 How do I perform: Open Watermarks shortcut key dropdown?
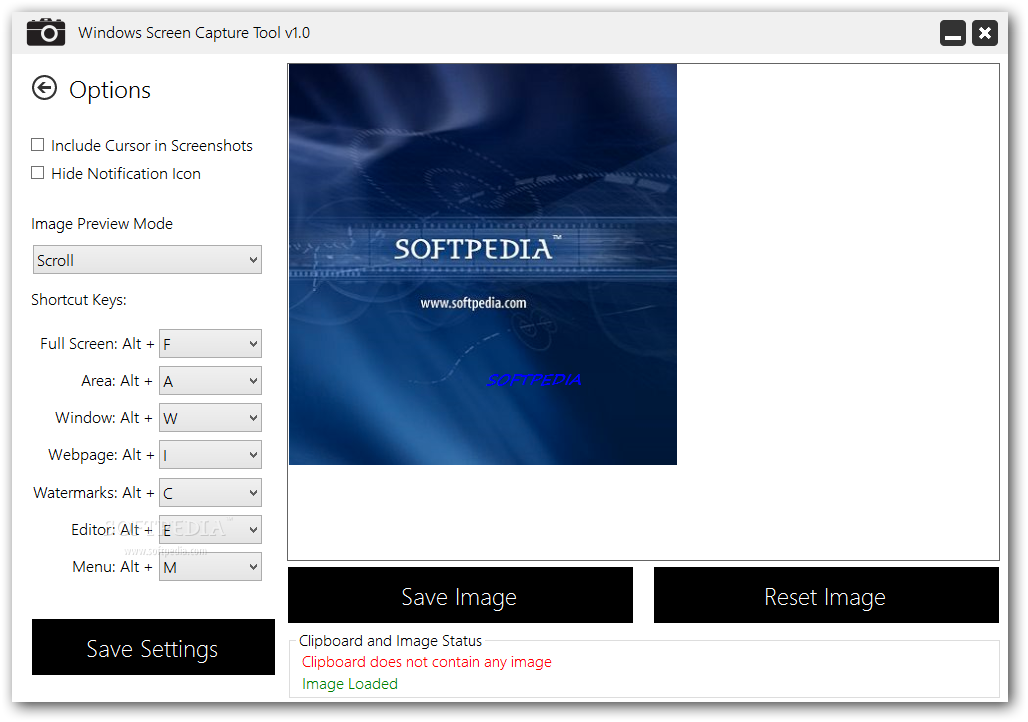[210, 492]
